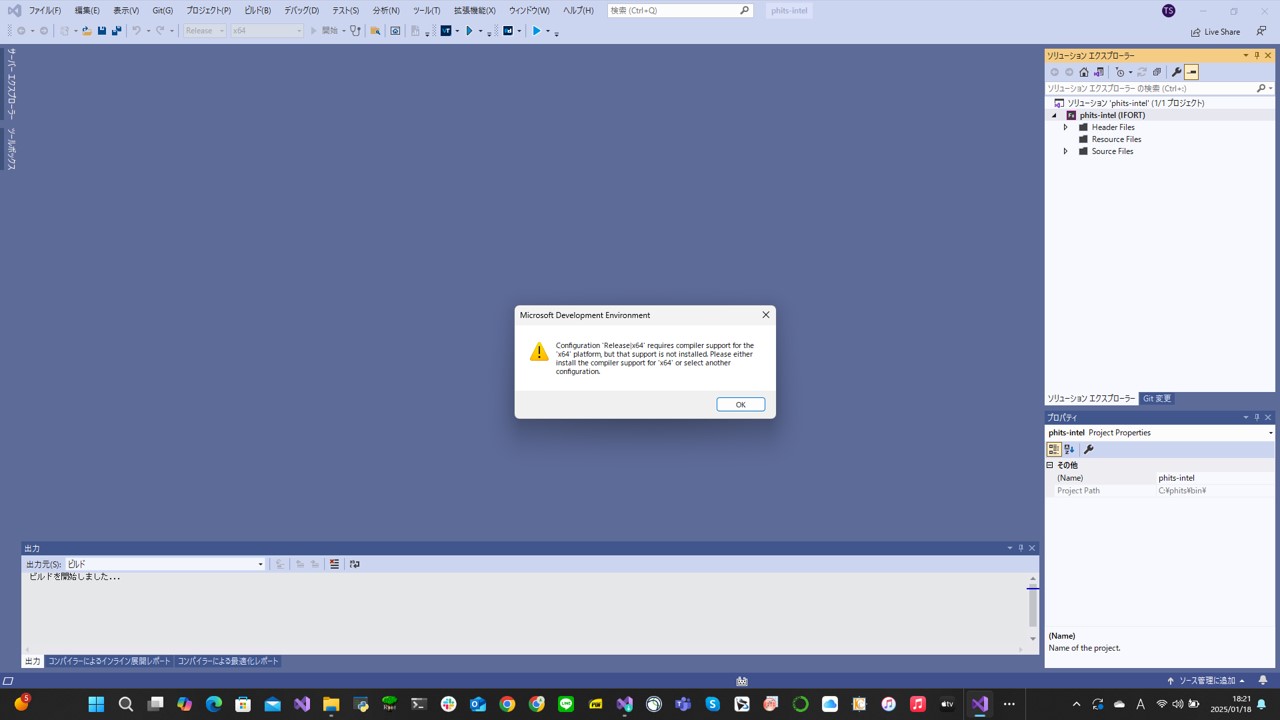Click the output panel vertical scrollbar
The width and height of the screenshot is (1280, 720).
(1033, 610)
